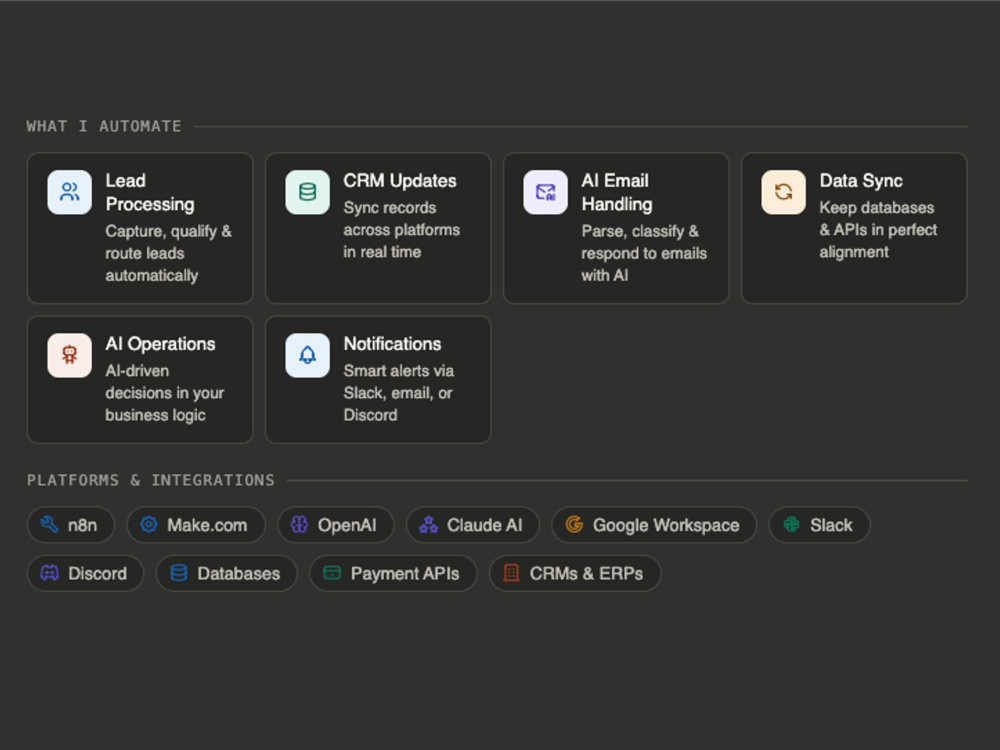The width and height of the screenshot is (1000, 750).
Task: Click the Discord gamepad icon
Action: tap(49, 573)
